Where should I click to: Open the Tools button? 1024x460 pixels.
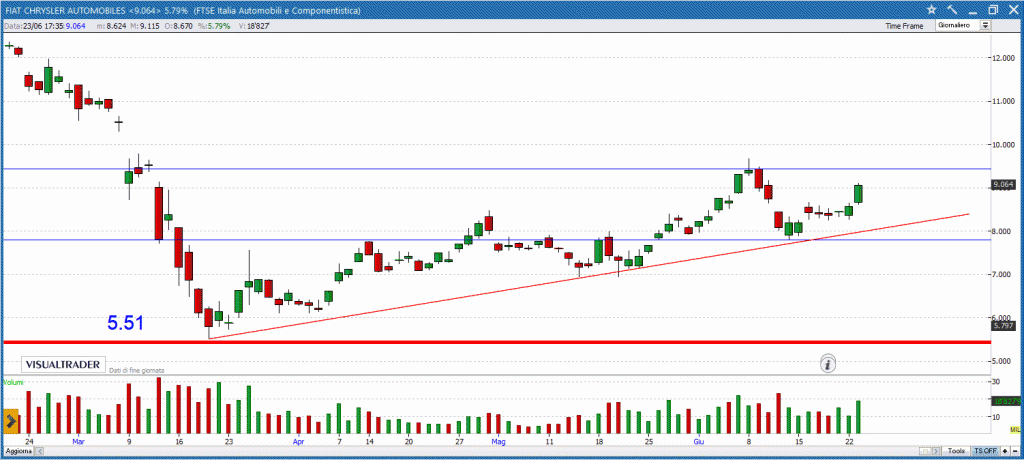click(x=957, y=452)
